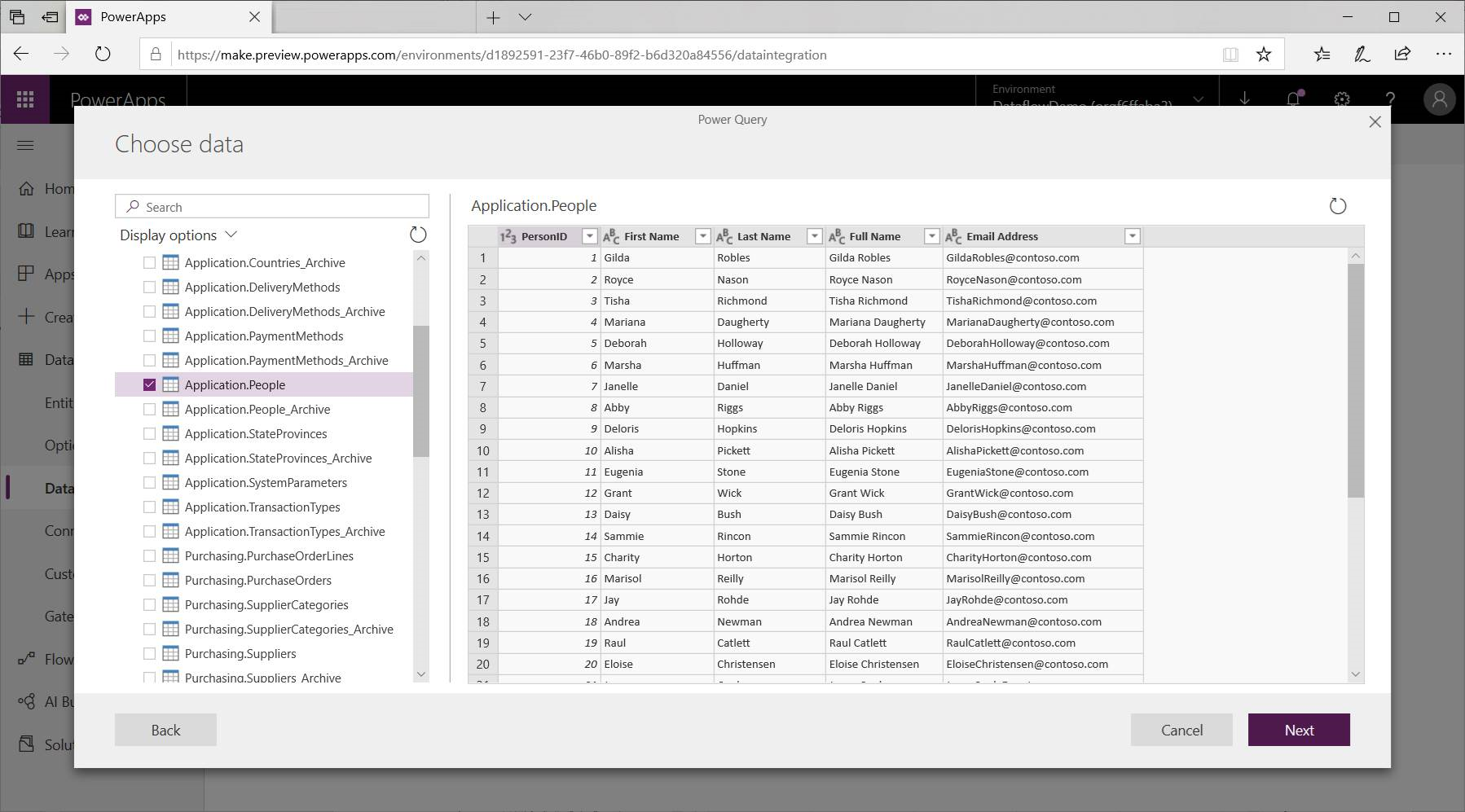Expand the Environment selector chevron

pyautogui.click(x=1198, y=99)
